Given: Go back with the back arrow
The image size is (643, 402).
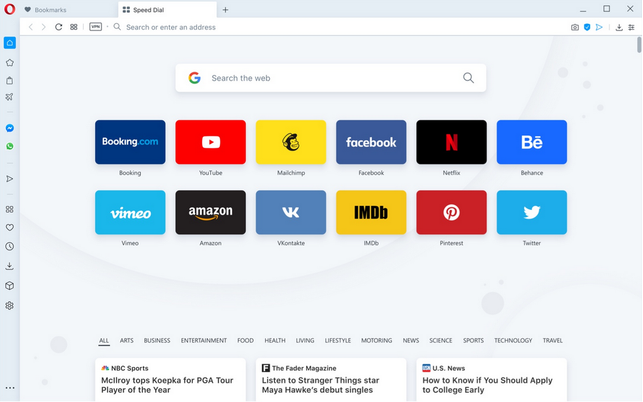Looking at the screenshot, I should (30, 27).
